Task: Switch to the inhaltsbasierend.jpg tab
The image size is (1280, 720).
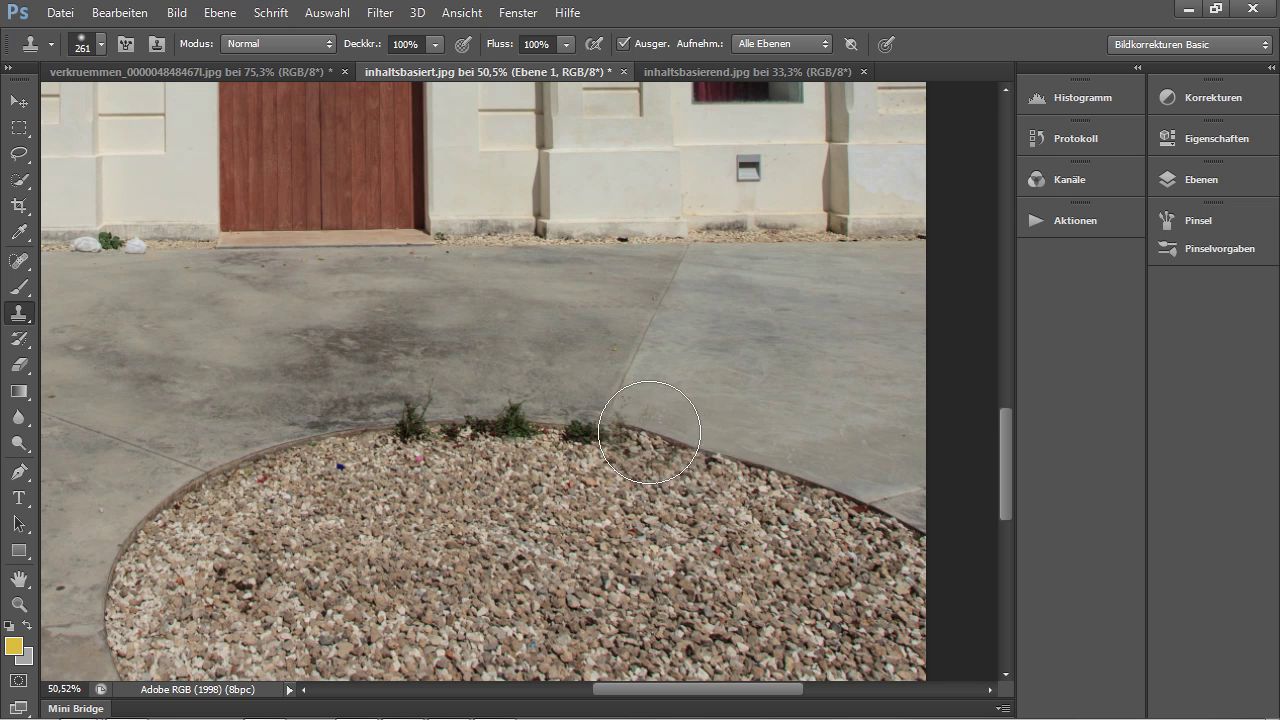Action: click(x=747, y=72)
